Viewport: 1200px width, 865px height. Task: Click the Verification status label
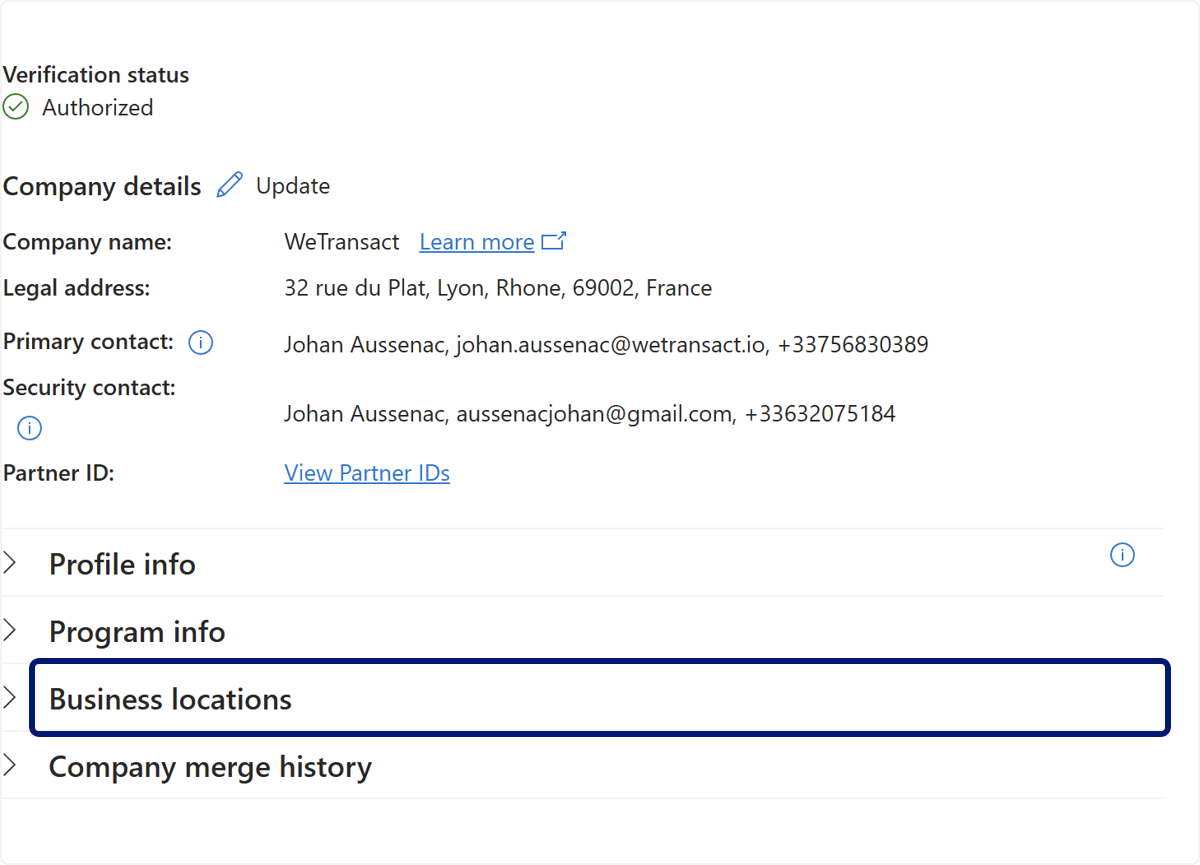[96, 75]
